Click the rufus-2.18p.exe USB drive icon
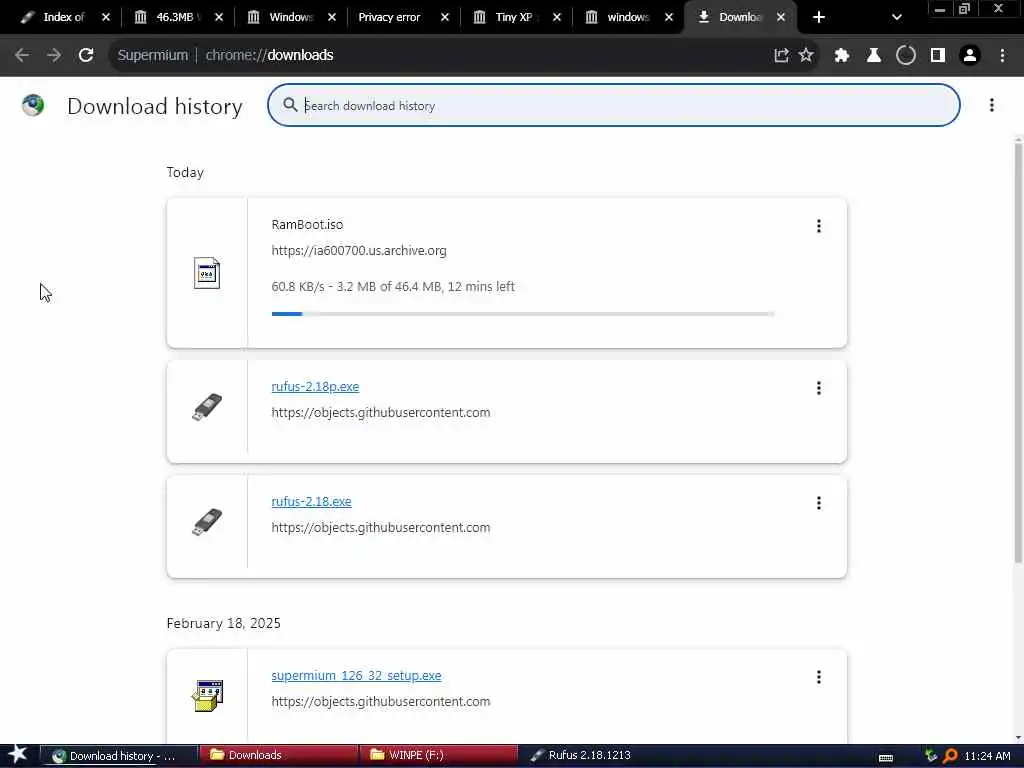 pos(207,407)
